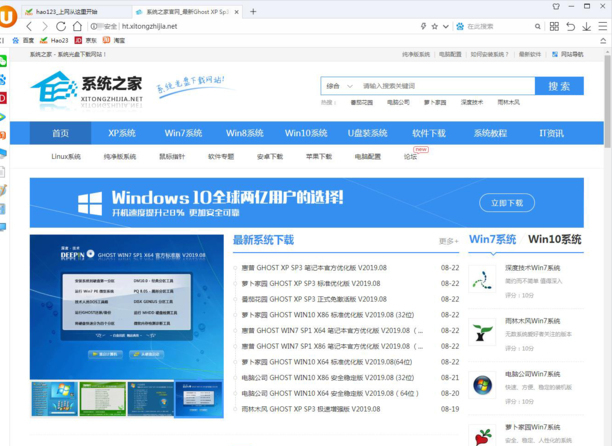Image resolution: width=612 pixels, height=446 pixels.
Task: Go back with the browser back arrow
Action: click(x=29, y=27)
